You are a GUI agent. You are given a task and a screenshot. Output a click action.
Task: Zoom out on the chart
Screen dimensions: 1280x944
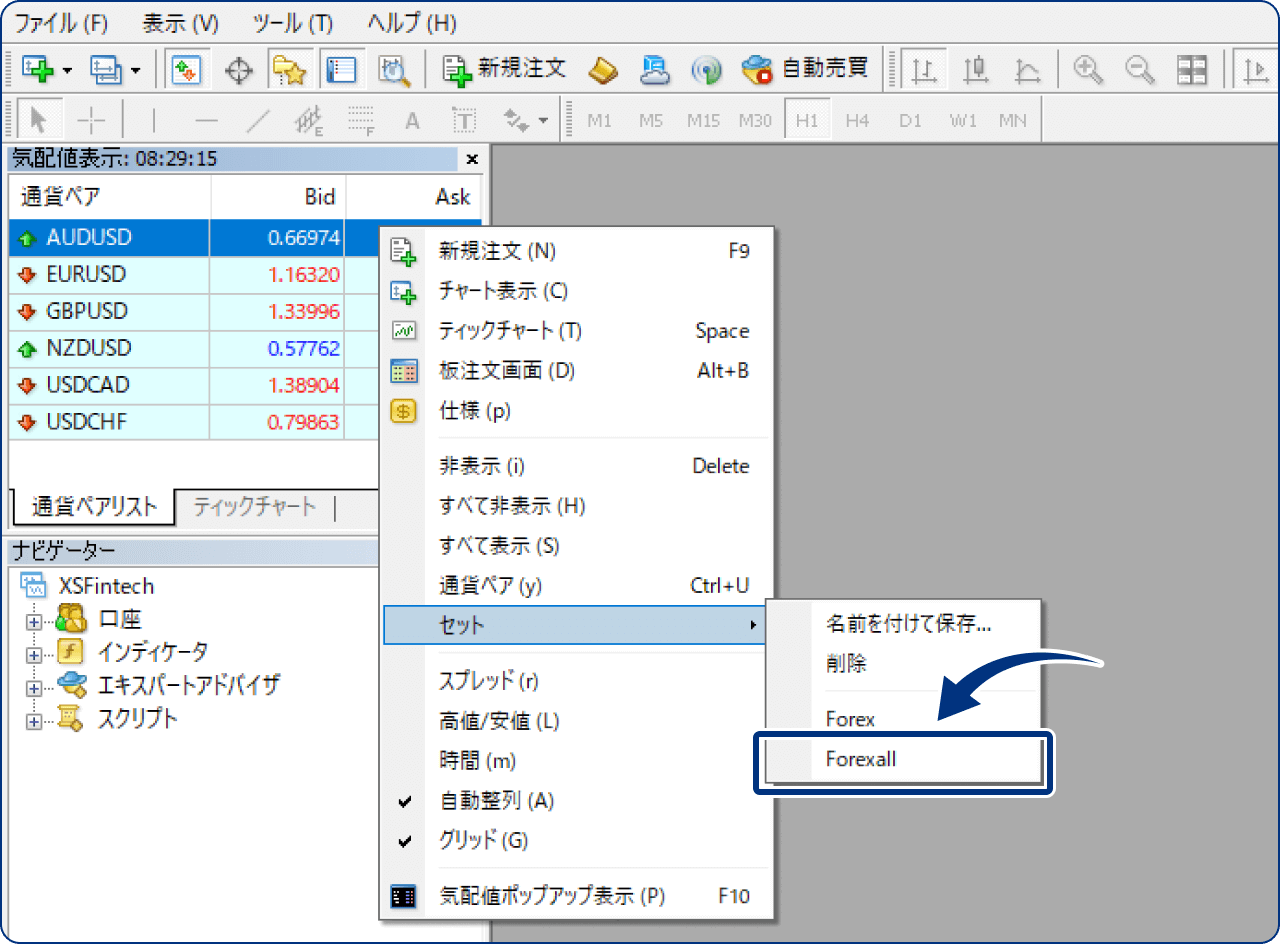(1140, 69)
